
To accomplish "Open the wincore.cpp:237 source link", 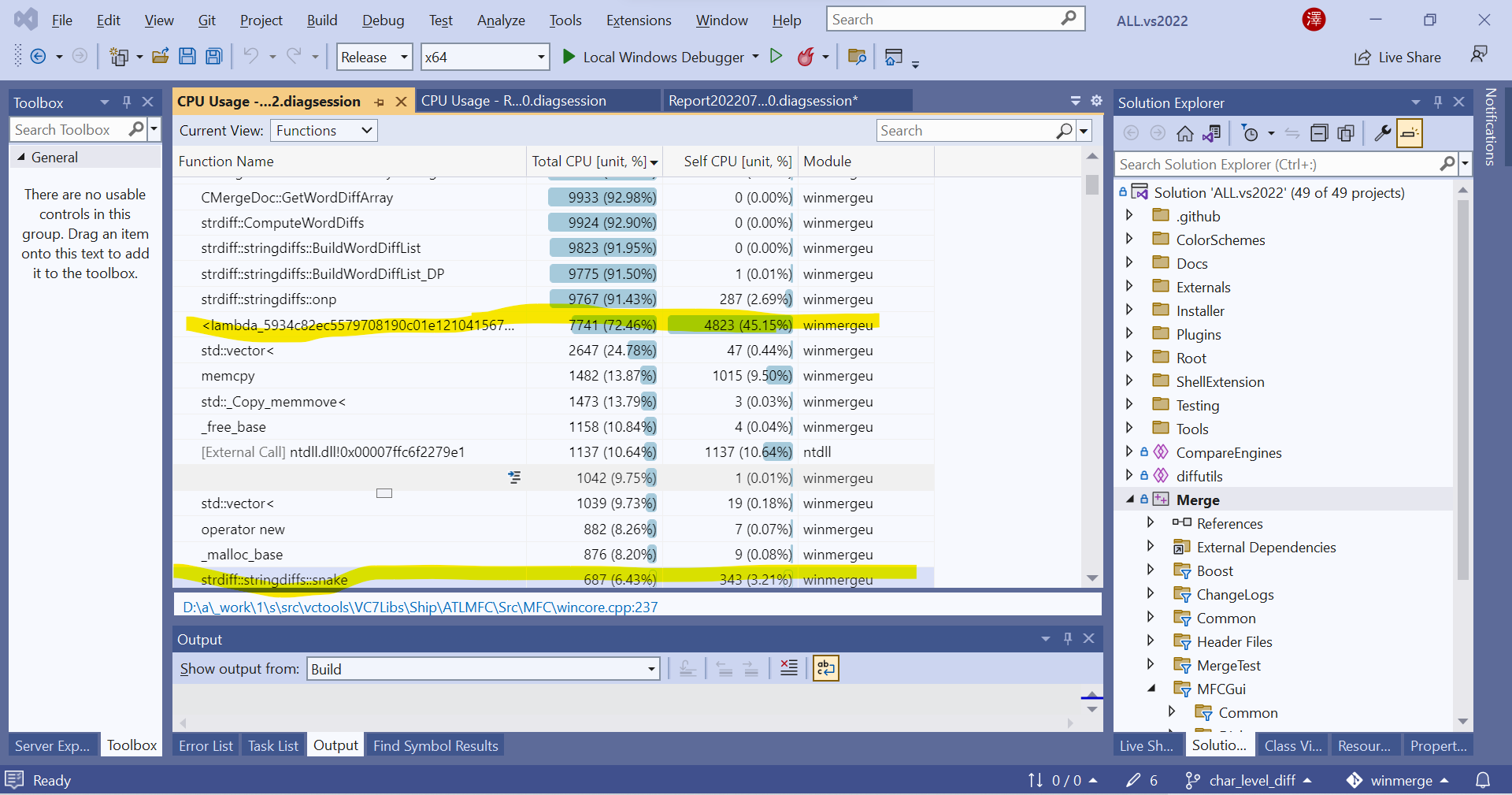I will coord(420,607).
